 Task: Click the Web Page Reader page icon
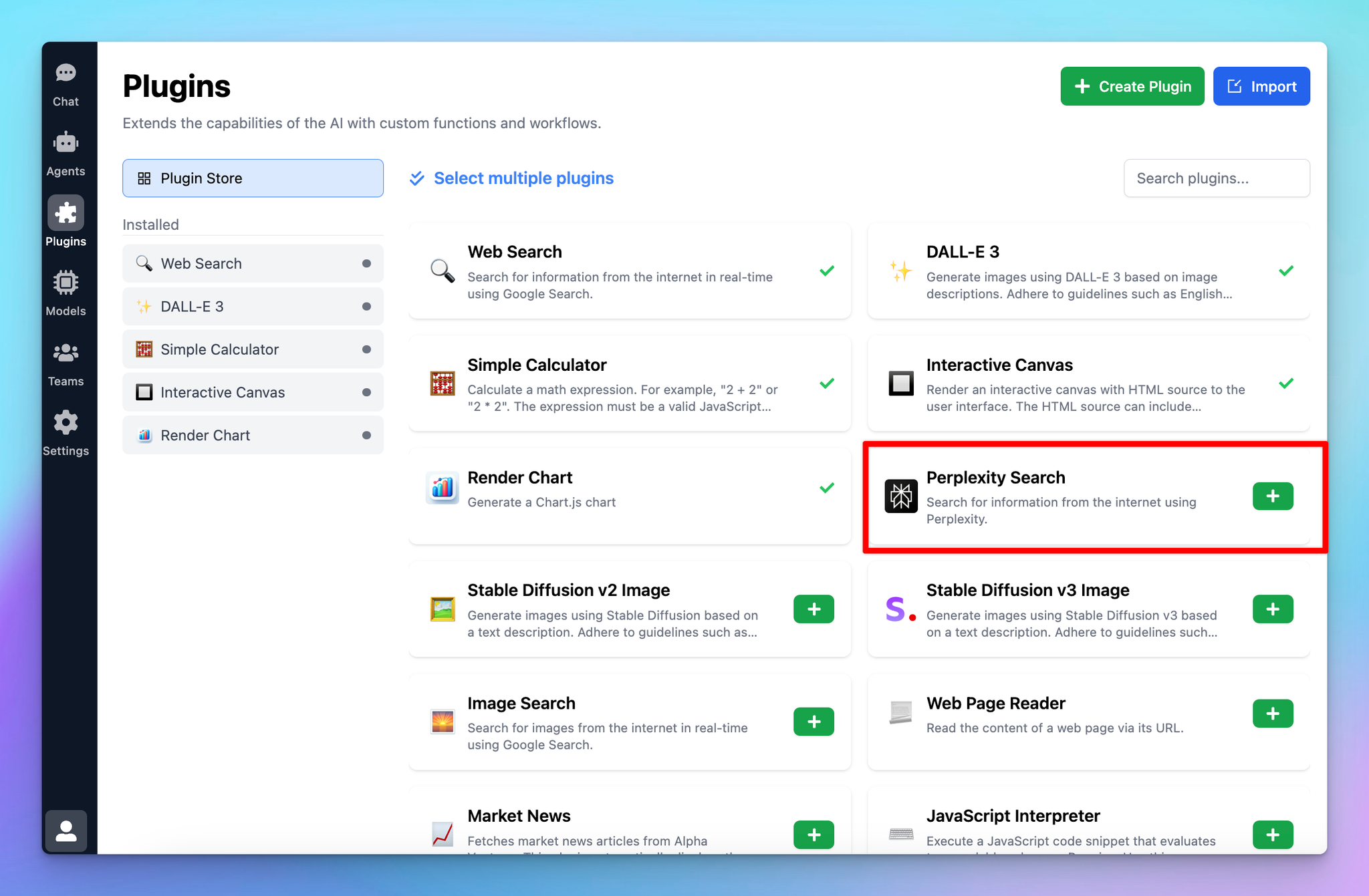click(x=900, y=713)
